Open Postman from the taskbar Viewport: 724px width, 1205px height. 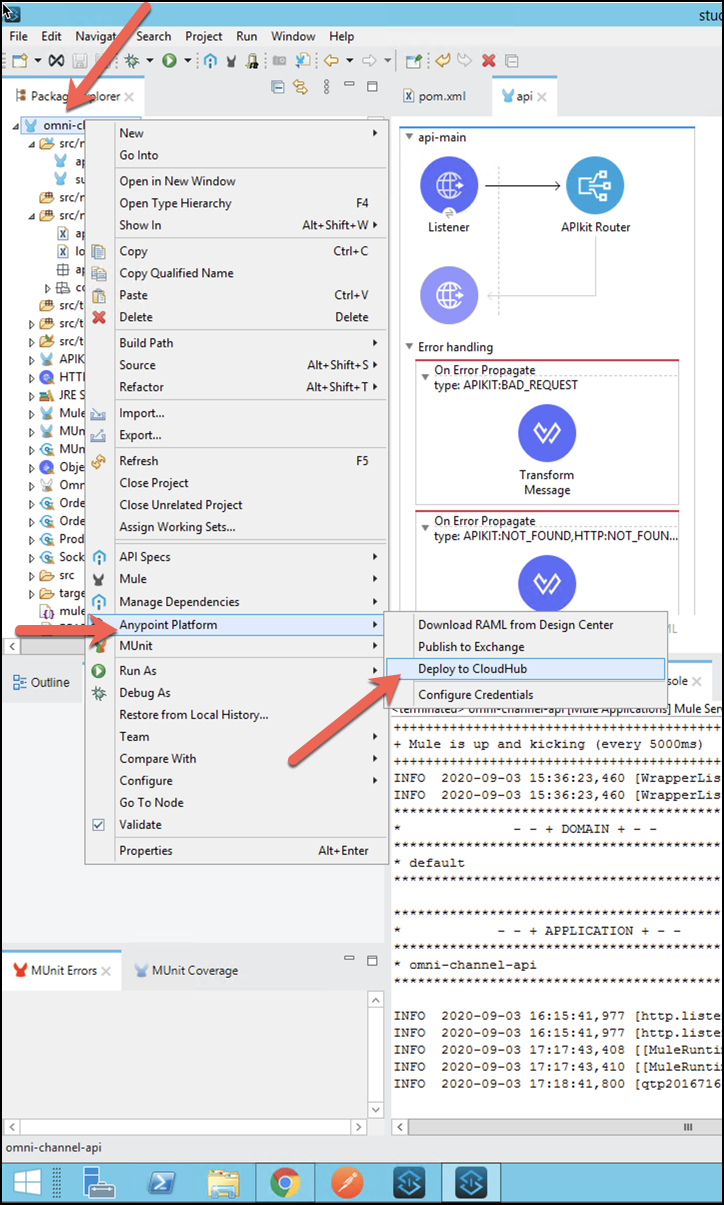coord(347,1184)
